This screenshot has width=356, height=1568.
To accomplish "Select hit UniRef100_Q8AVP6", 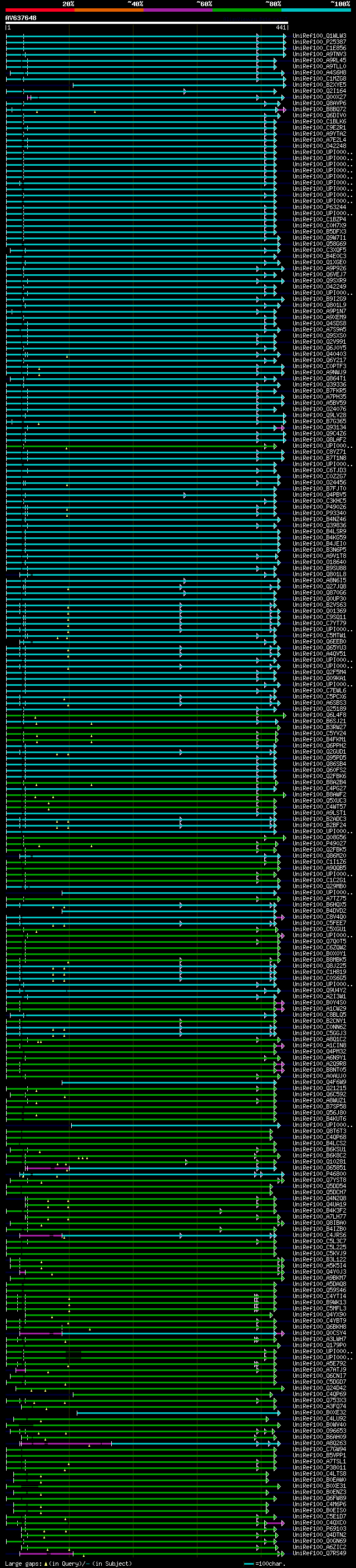I will [x=319, y=103].
